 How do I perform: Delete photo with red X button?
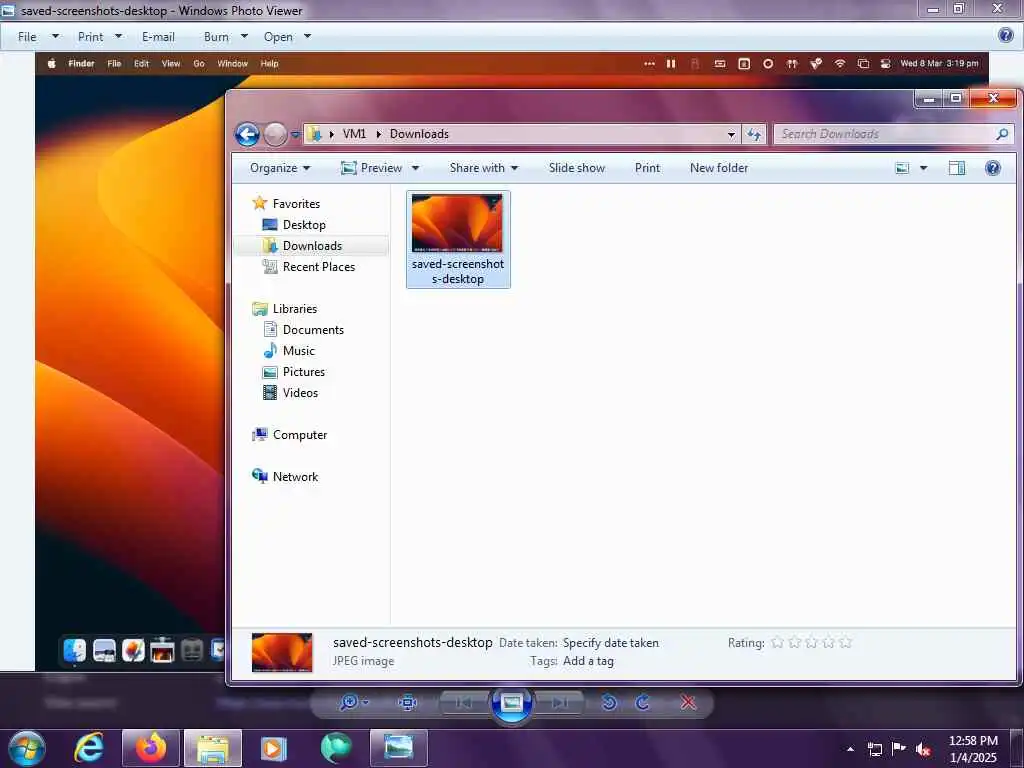coord(688,702)
